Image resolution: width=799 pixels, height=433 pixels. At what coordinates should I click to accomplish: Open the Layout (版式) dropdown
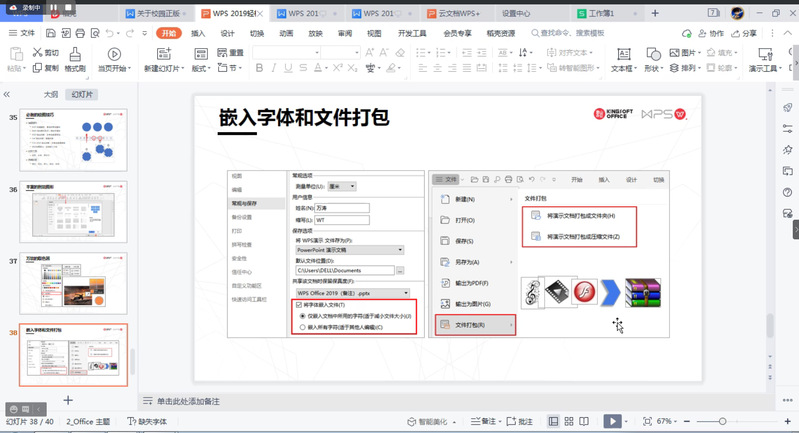click(x=202, y=69)
